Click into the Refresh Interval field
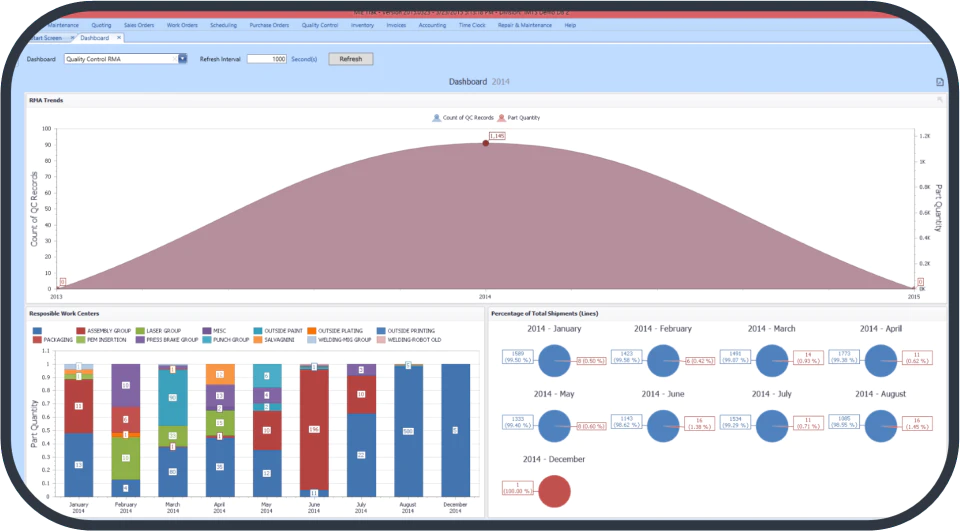960x531 pixels. tap(266, 59)
